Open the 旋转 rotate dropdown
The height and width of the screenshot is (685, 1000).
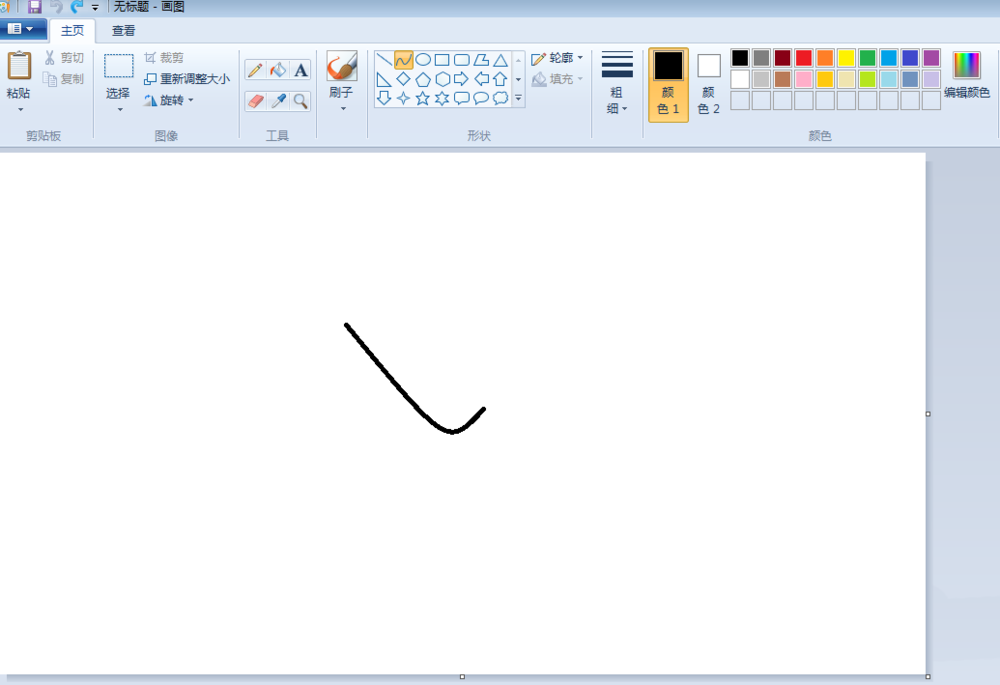(x=169, y=100)
